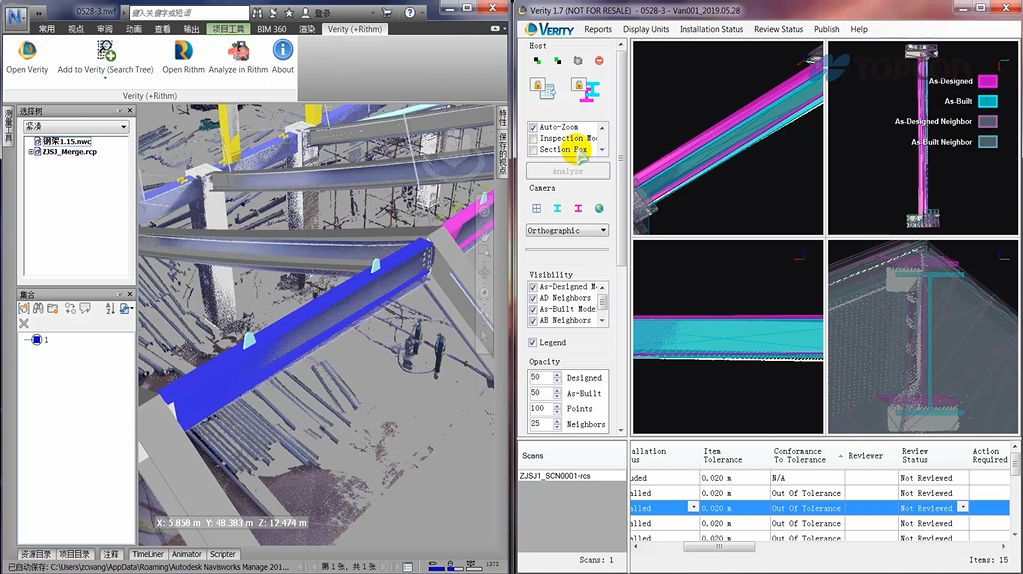Select the globe camera icon
This screenshot has height=574, width=1023.
click(599, 208)
